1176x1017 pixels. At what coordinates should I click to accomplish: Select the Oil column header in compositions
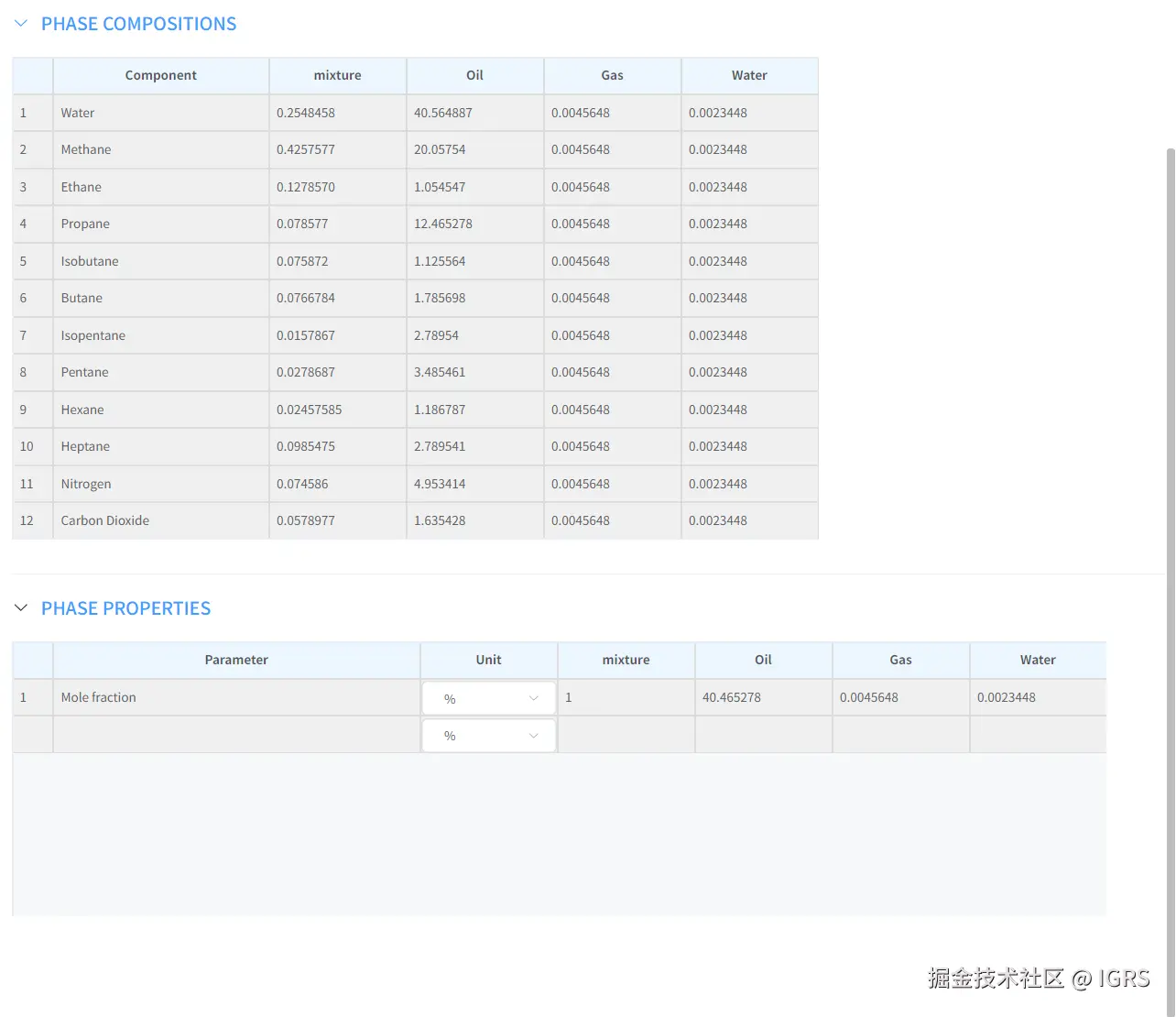coord(474,75)
